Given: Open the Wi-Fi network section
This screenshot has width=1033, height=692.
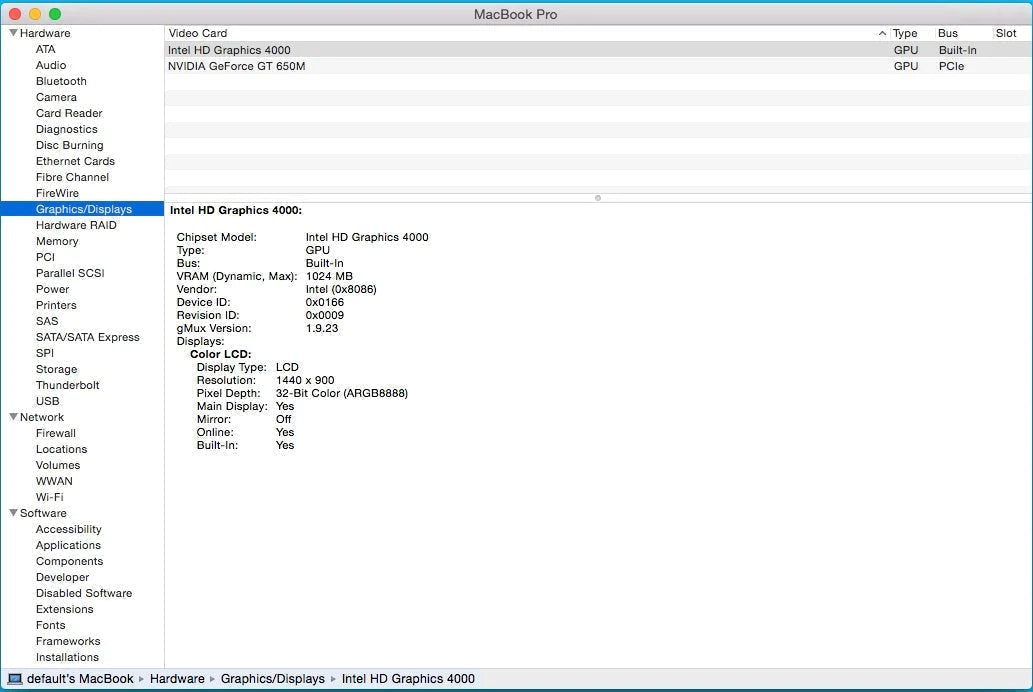Looking at the screenshot, I should 49,497.
